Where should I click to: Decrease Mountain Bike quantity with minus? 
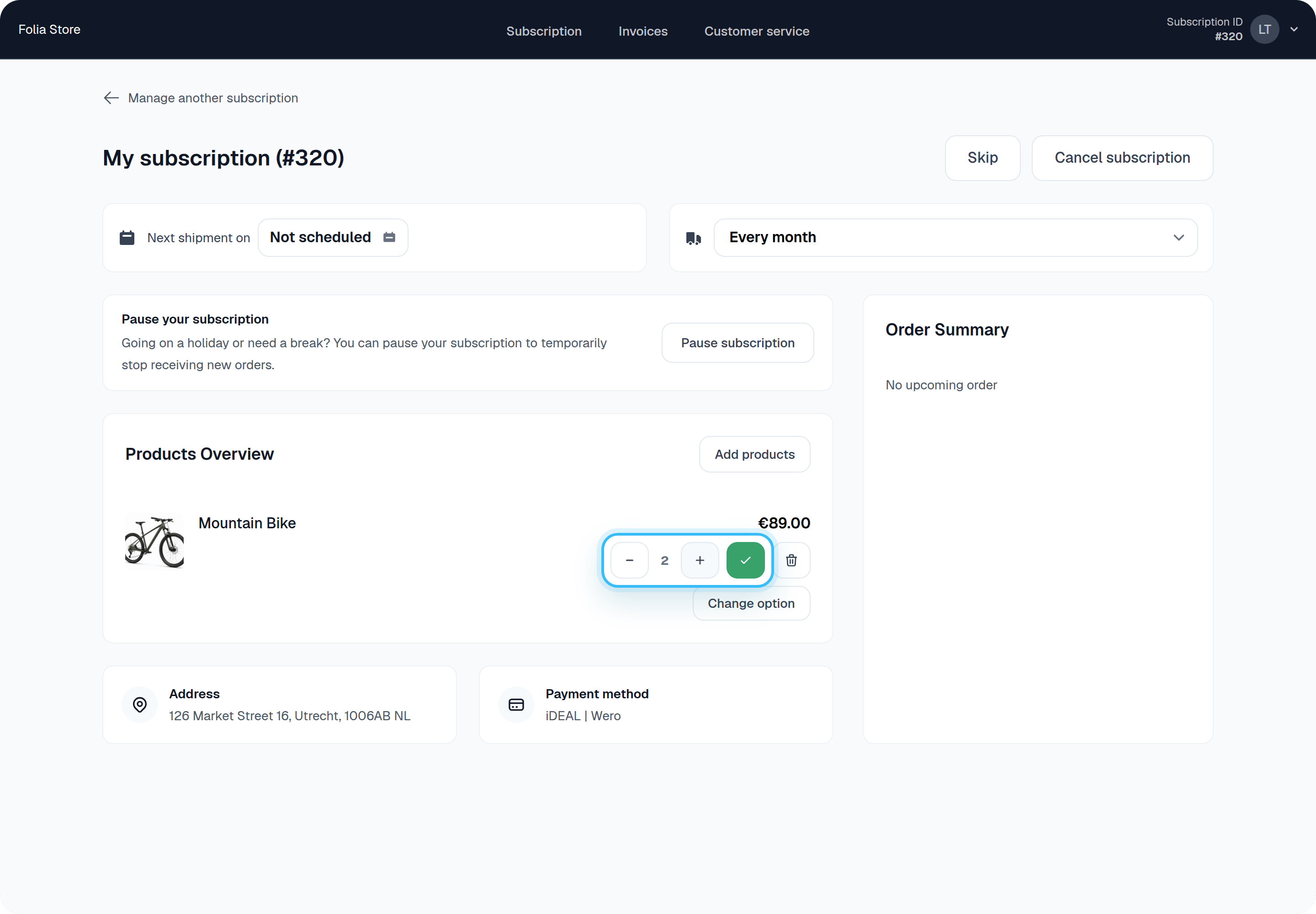(629, 560)
